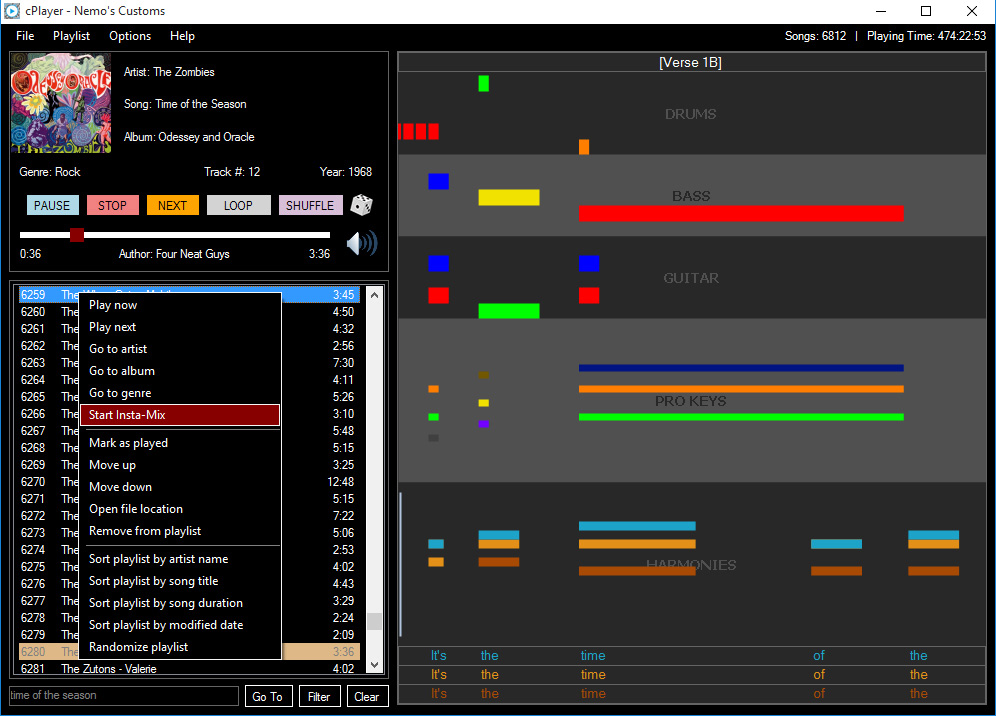Sort playlist by song duration
Viewport: 996px width, 716px height.
point(180,603)
